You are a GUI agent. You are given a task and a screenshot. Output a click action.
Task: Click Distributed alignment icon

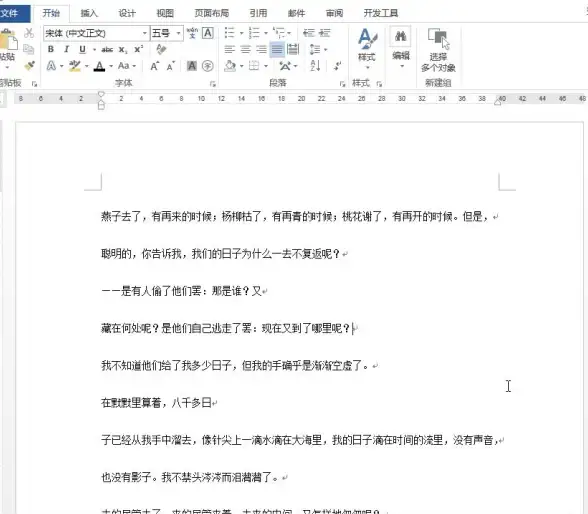[293, 49]
